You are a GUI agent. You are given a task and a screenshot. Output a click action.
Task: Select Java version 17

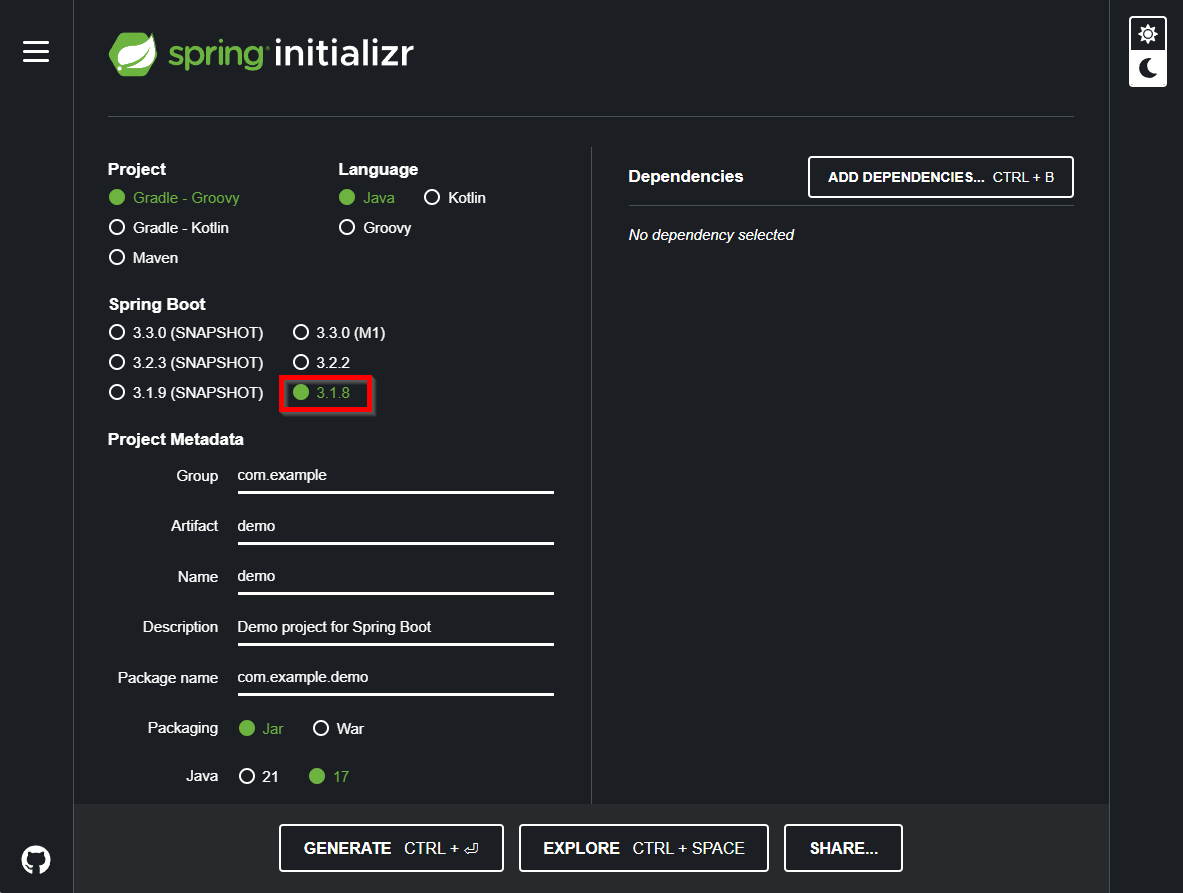tap(329, 776)
